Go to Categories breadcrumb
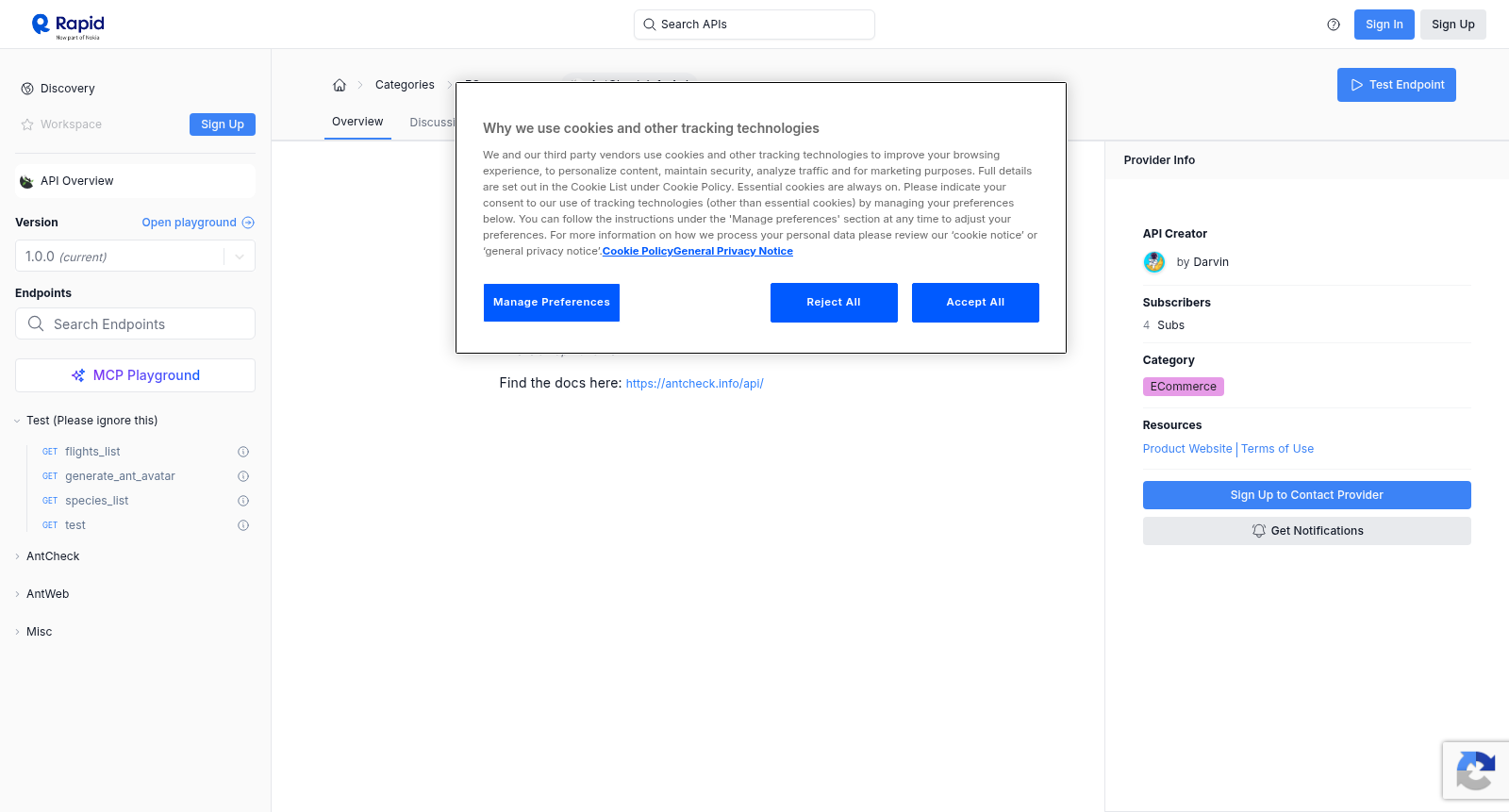The height and width of the screenshot is (812, 1509). click(x=405, y=85)
